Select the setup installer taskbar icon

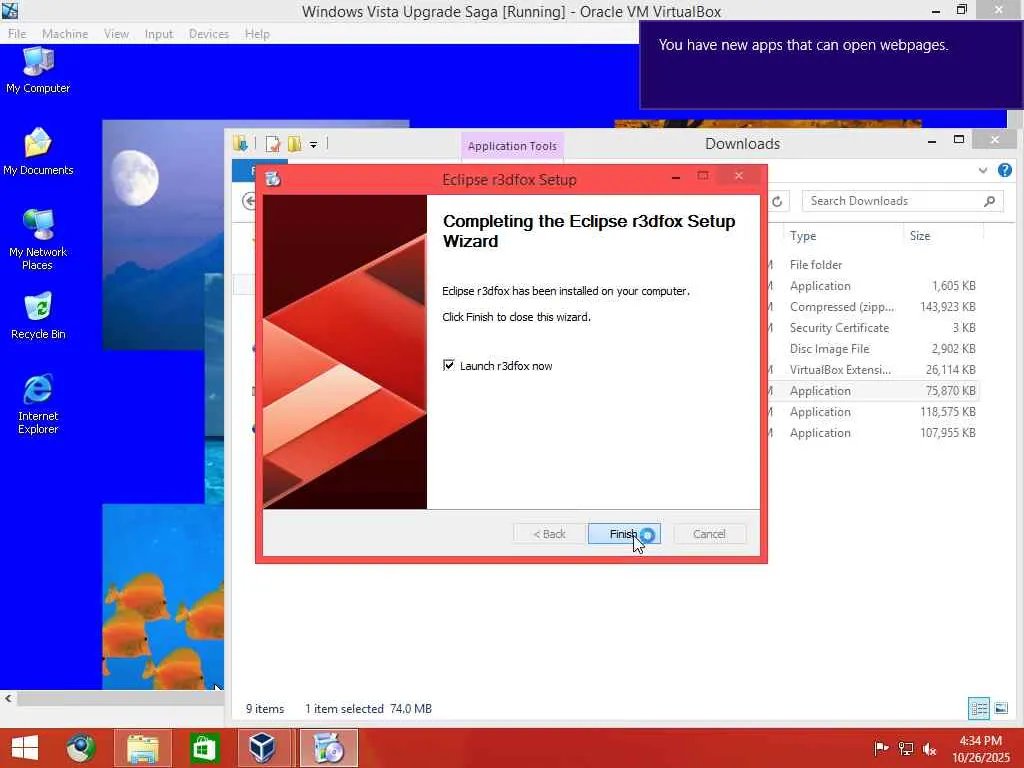(x=328, y=748)
